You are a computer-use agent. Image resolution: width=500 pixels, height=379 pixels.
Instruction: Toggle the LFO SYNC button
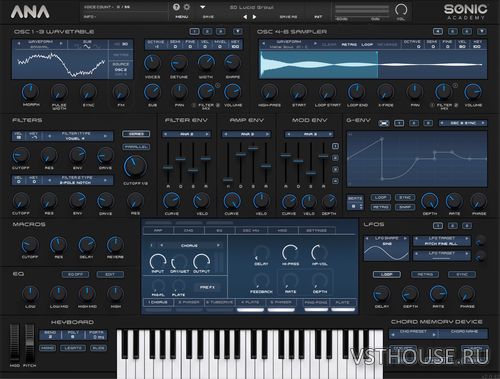pos(462,274)
